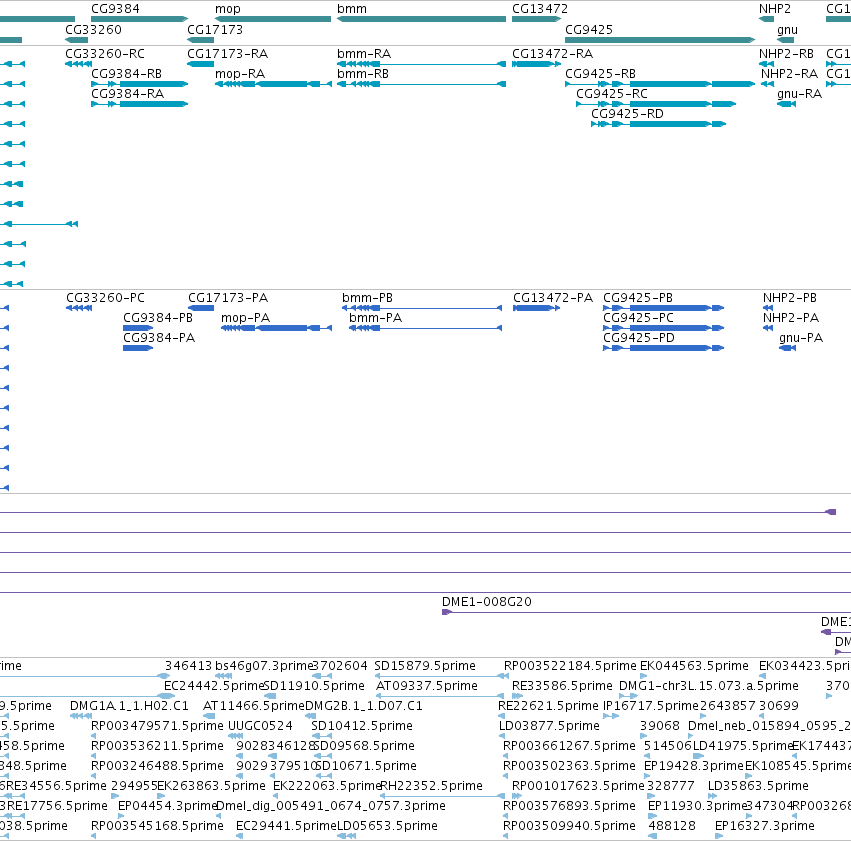Select the CG9384 gene bar
The height and width of the screenshot is (841, 851).
139,19
